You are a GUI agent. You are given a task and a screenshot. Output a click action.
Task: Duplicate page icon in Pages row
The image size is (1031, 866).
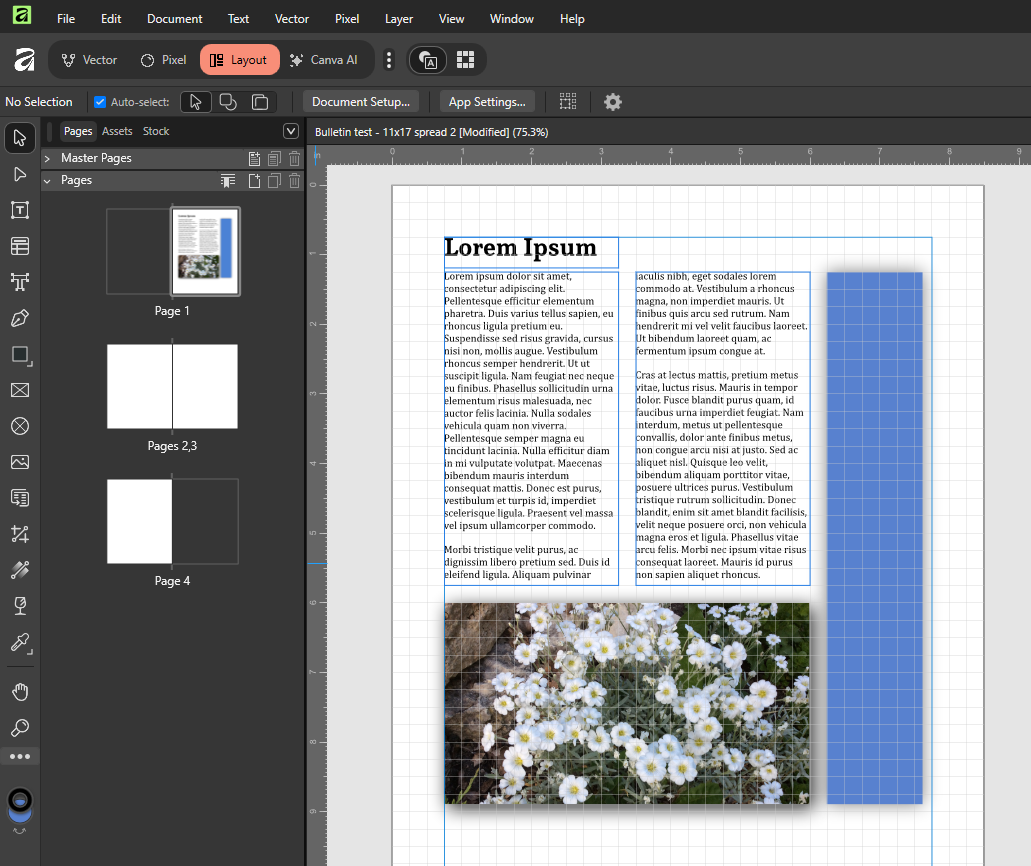[x=274, y=181]
